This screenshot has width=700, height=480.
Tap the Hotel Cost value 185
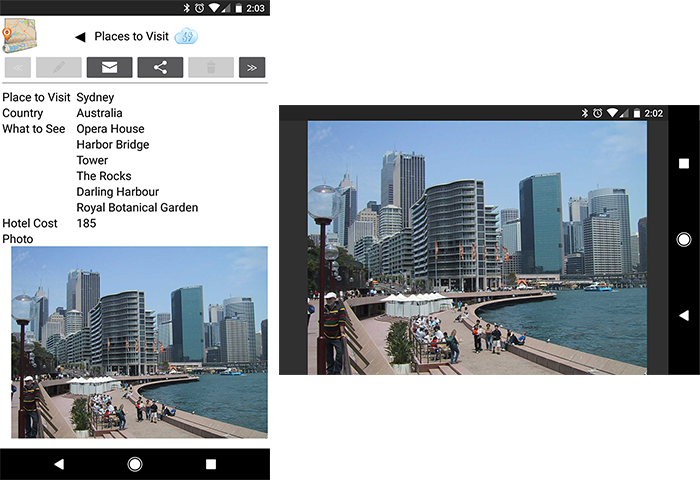click(87, 223)
